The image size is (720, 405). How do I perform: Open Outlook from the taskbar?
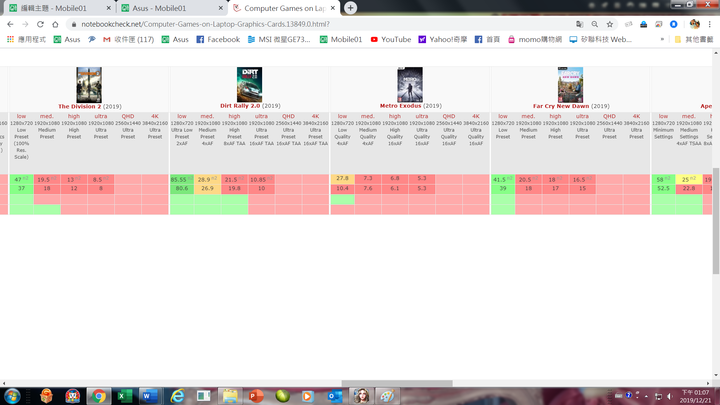335,396
